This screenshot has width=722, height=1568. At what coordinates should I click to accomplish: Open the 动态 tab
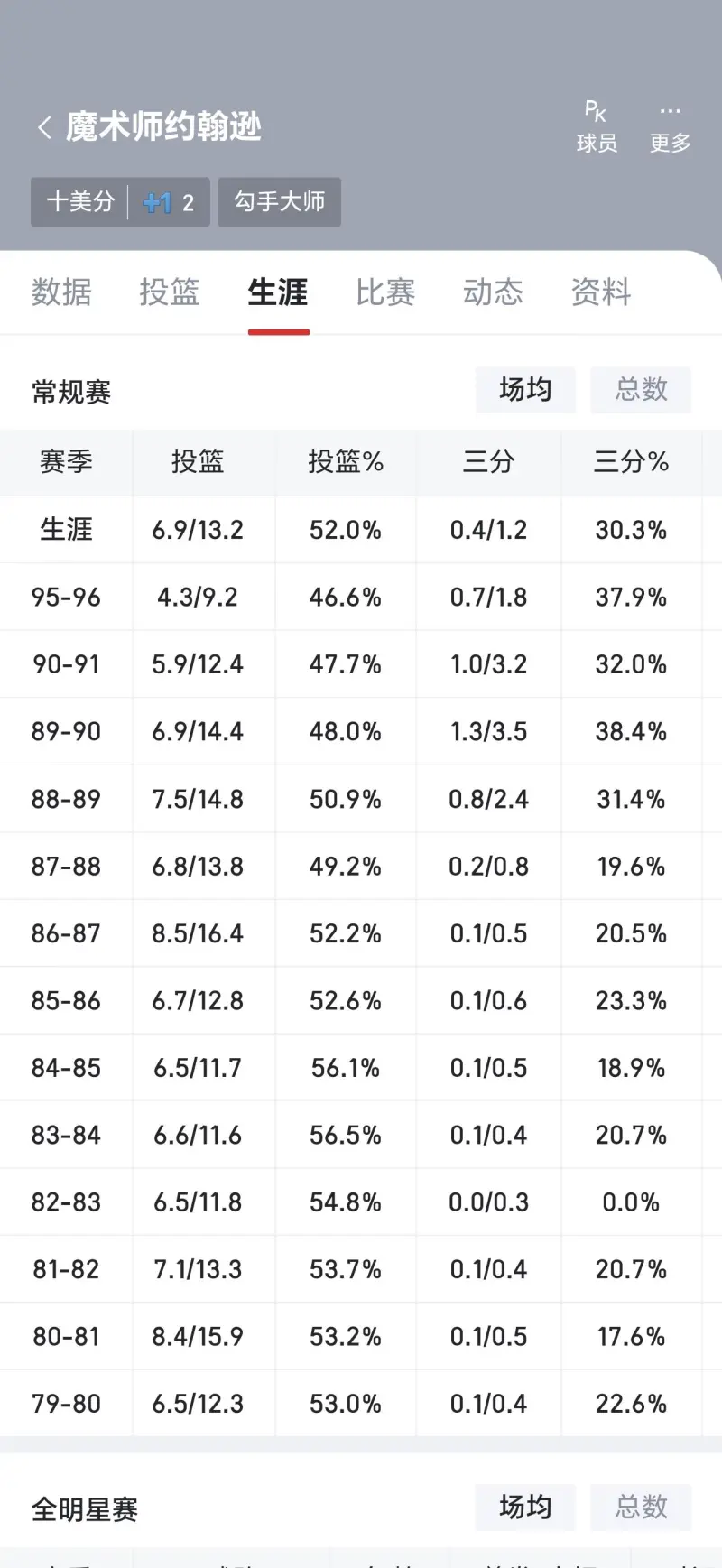point(493,292)
